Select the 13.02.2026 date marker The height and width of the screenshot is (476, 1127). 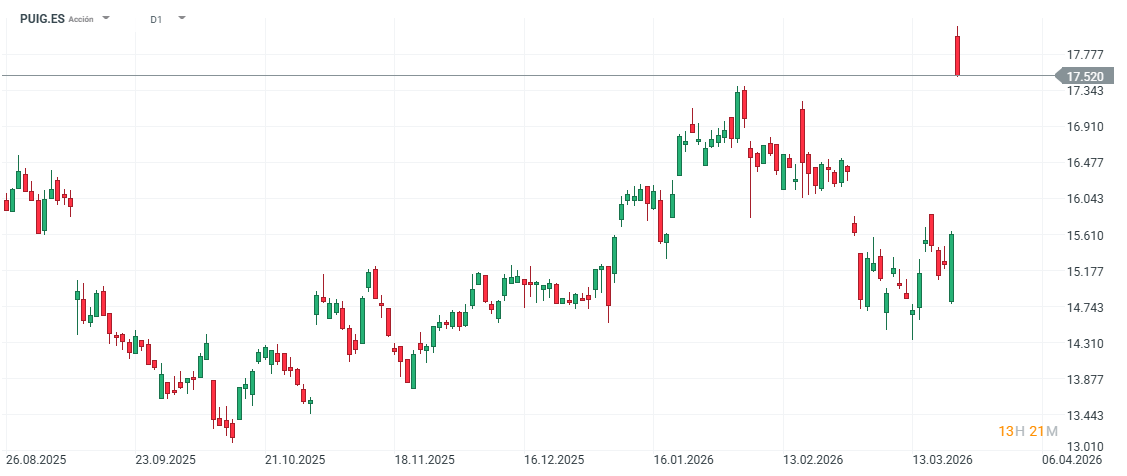[x=813, y=460]
